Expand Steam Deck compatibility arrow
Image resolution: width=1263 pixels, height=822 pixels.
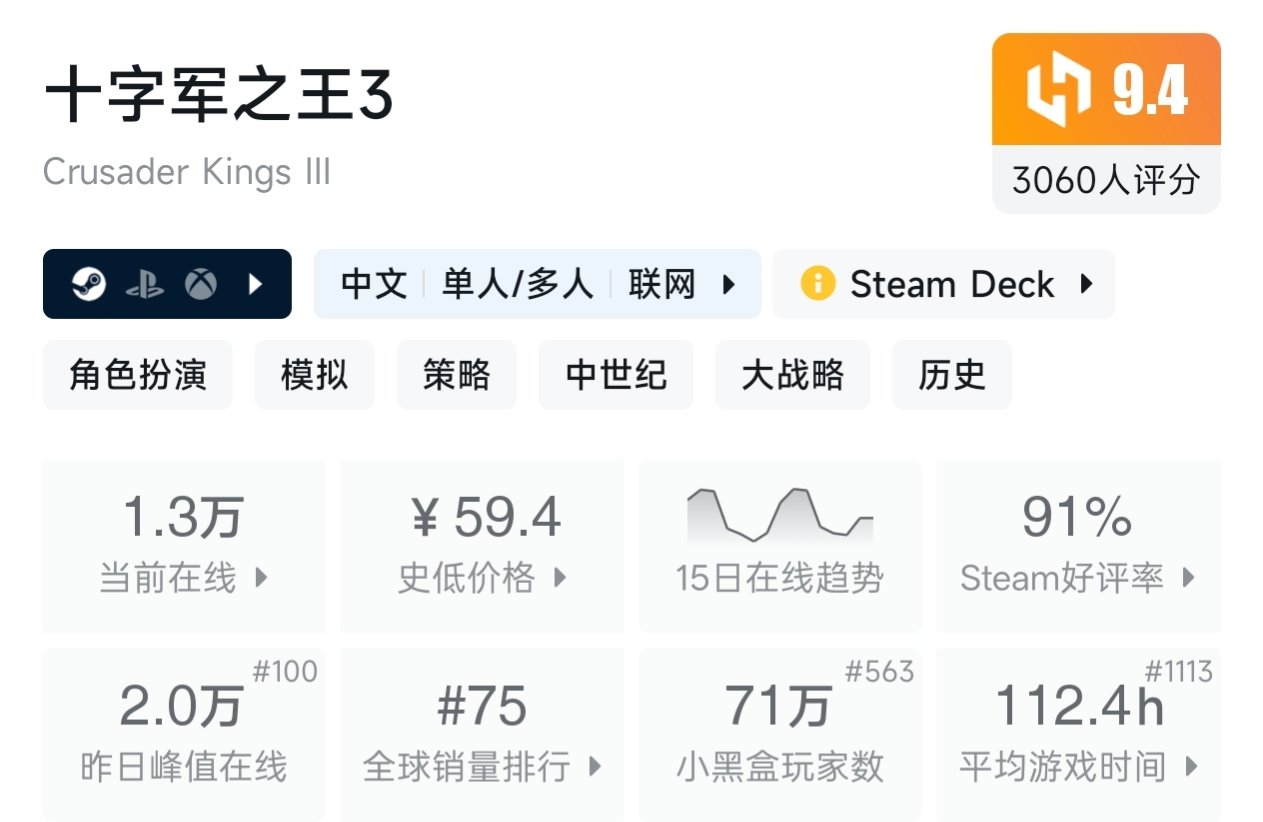coord(1086,284)
